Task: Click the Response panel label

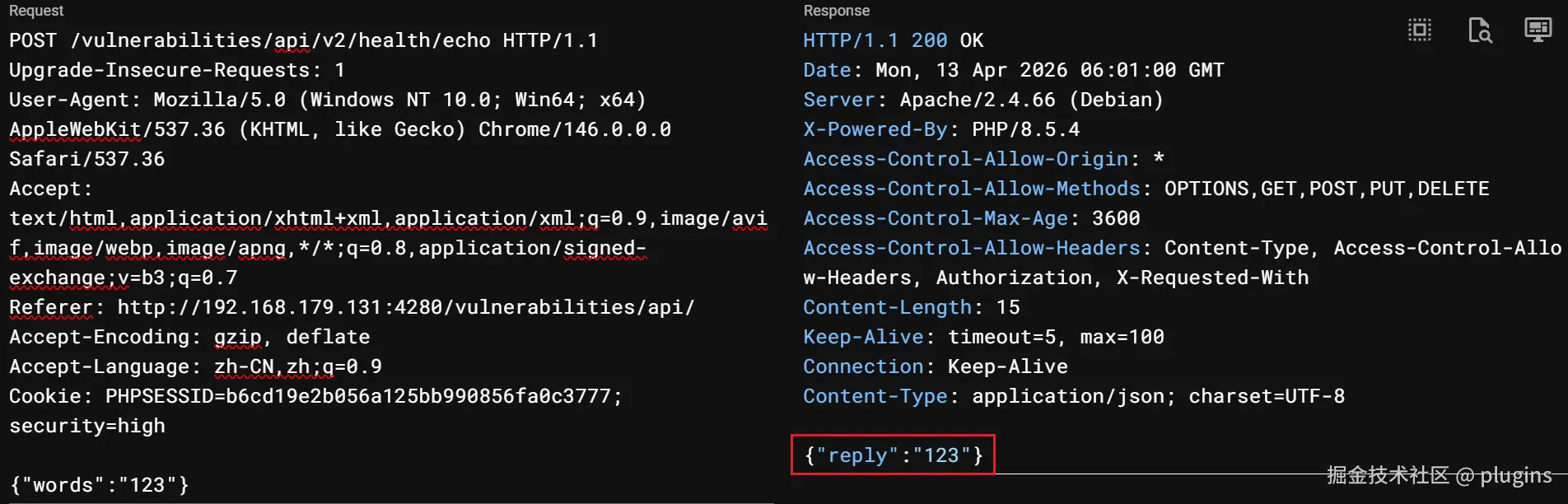Action: (836, 11)
